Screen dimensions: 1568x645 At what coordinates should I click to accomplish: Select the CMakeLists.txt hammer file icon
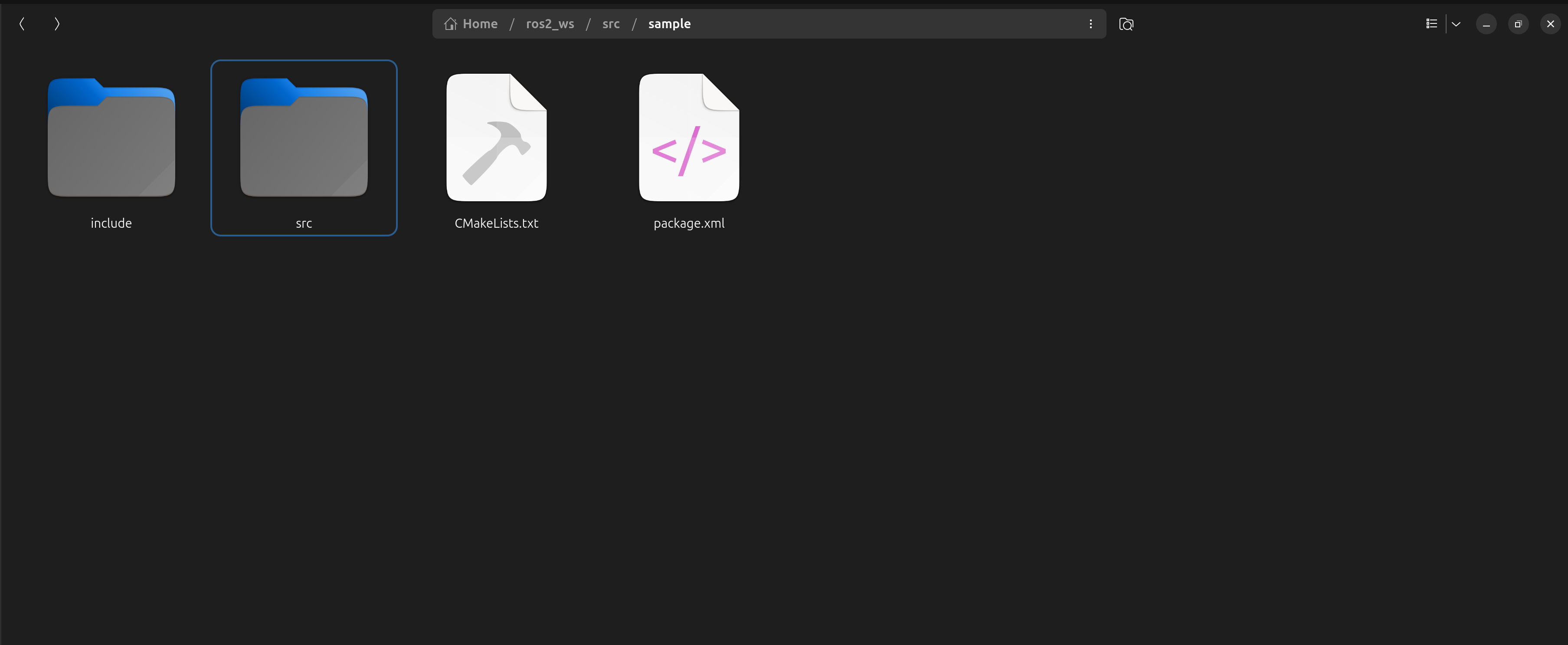point(496,138)
